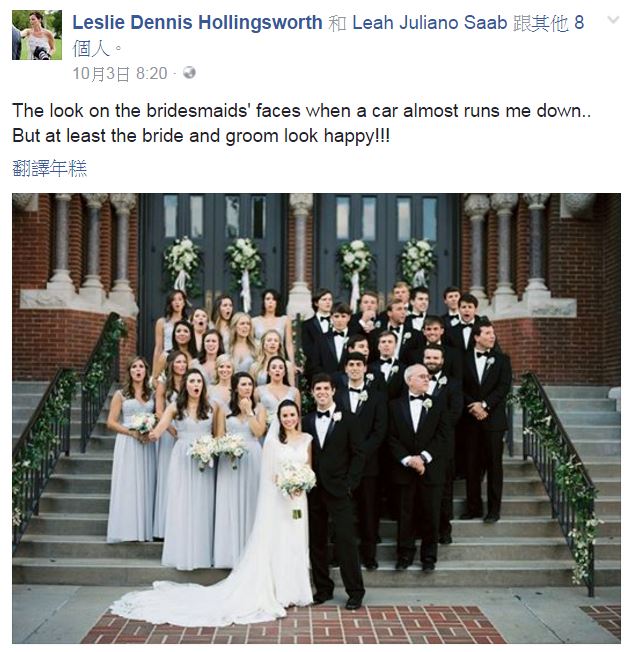Click the red brick paving below the steps
632x652 pixels.
click(x=291, y=624)
